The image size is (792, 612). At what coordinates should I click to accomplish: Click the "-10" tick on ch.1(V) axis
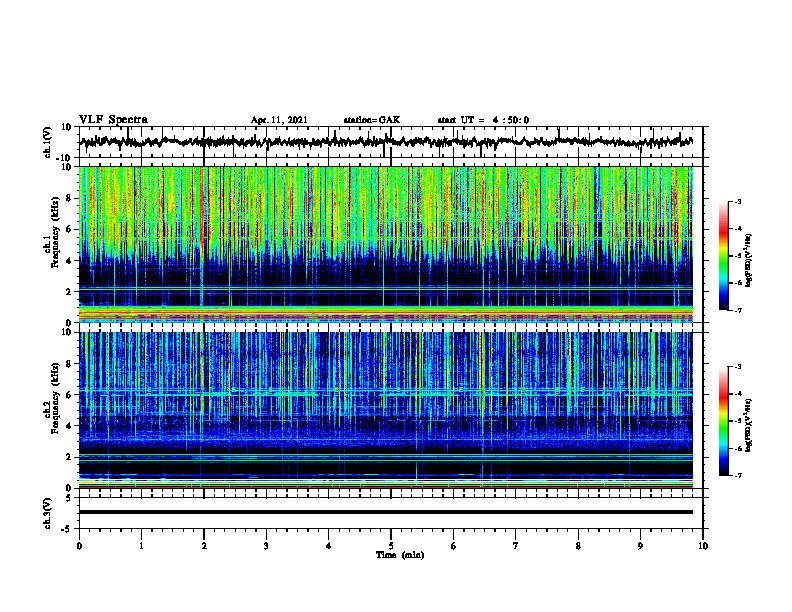[65, 158]
